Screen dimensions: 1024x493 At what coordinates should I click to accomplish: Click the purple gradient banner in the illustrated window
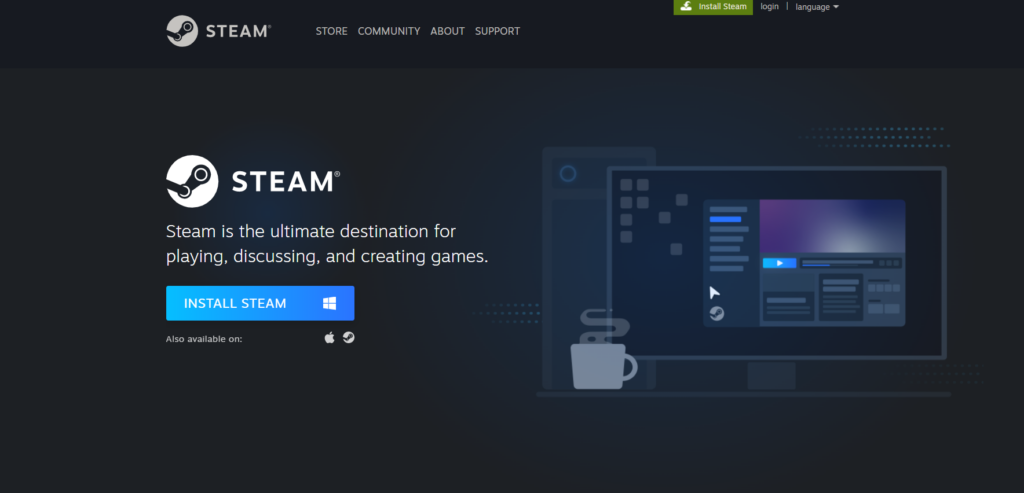coord(831,225)
